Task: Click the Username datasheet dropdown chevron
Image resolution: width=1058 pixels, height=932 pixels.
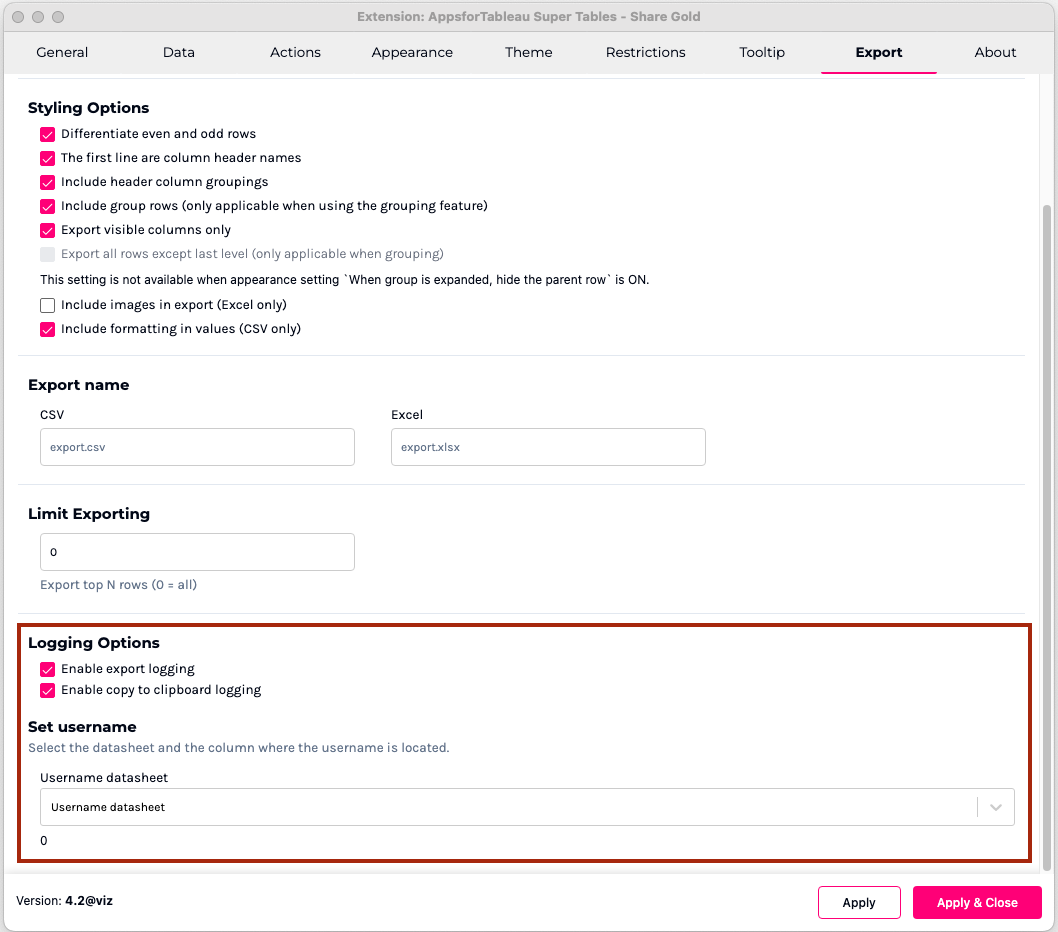Action: pos(996,808)
